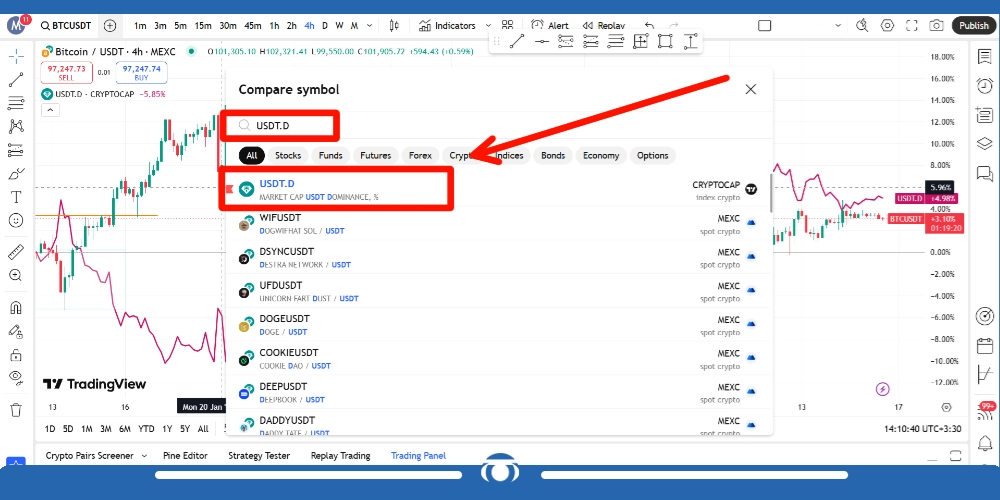The width and height of the screenshot is (1000, 500).
Task: Select the Text tool in left toolbar
Action: 15,197
